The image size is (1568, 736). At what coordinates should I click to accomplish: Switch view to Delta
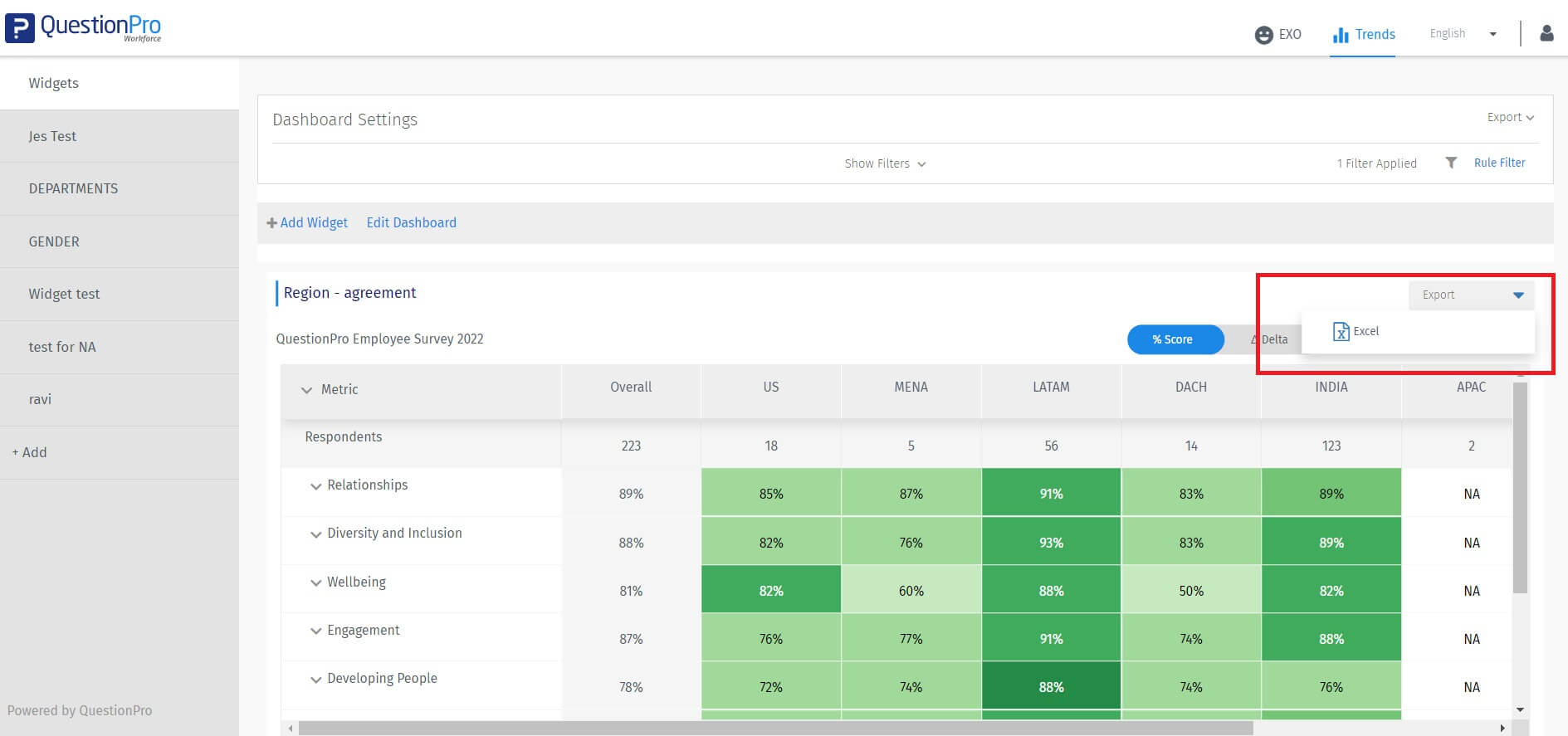[x=1268, y=339]
